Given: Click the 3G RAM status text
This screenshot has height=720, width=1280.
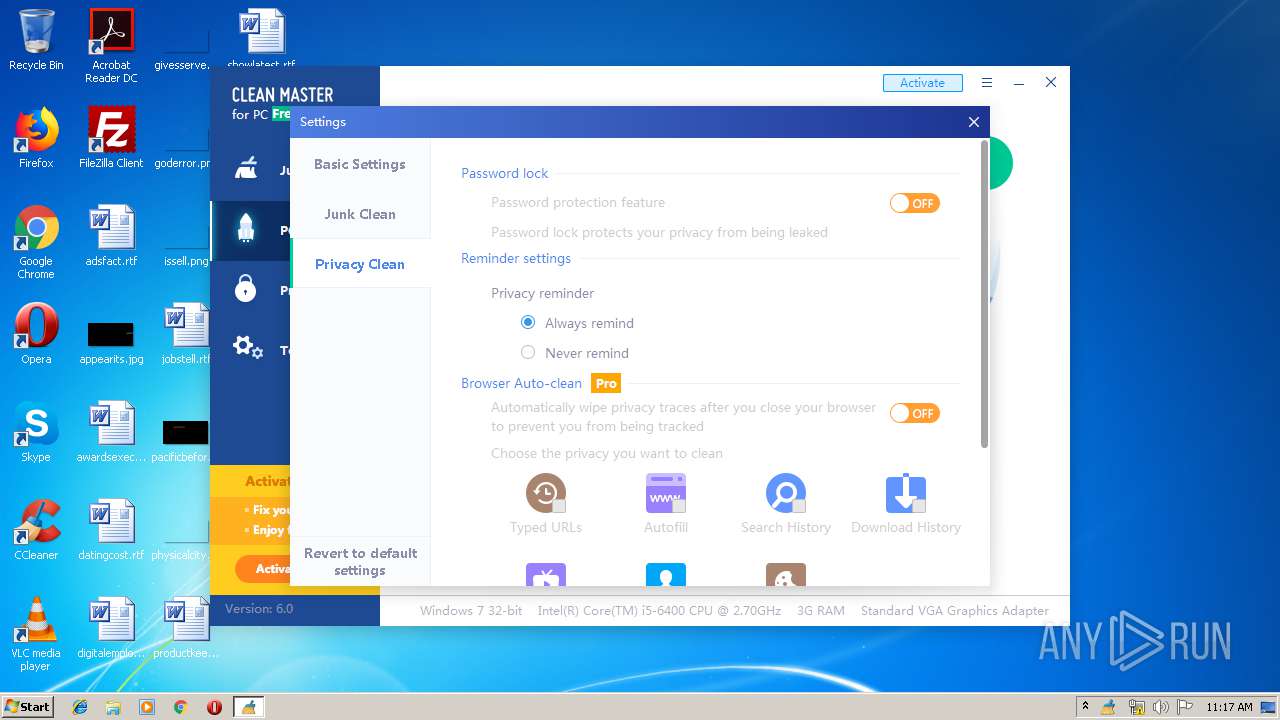Looking at the screenshot, I should click(x=821, y=610).
